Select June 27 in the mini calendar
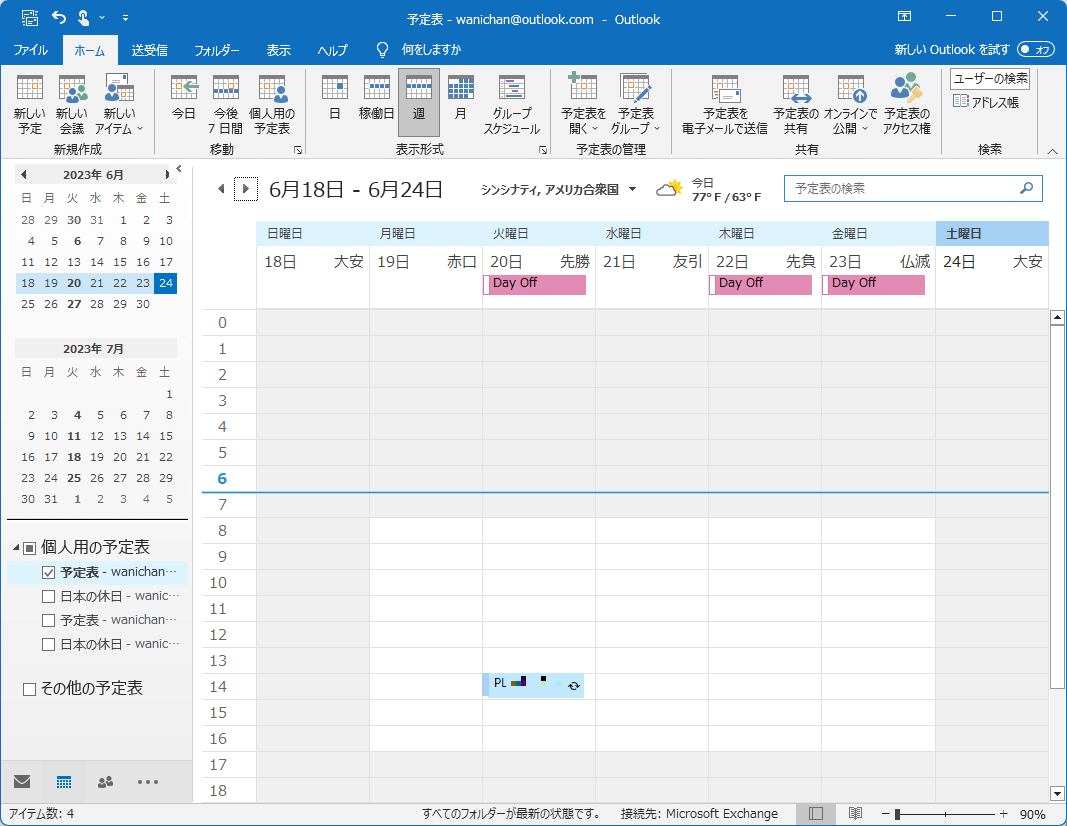The image size is (1067, 826). (x=74, y=304)
